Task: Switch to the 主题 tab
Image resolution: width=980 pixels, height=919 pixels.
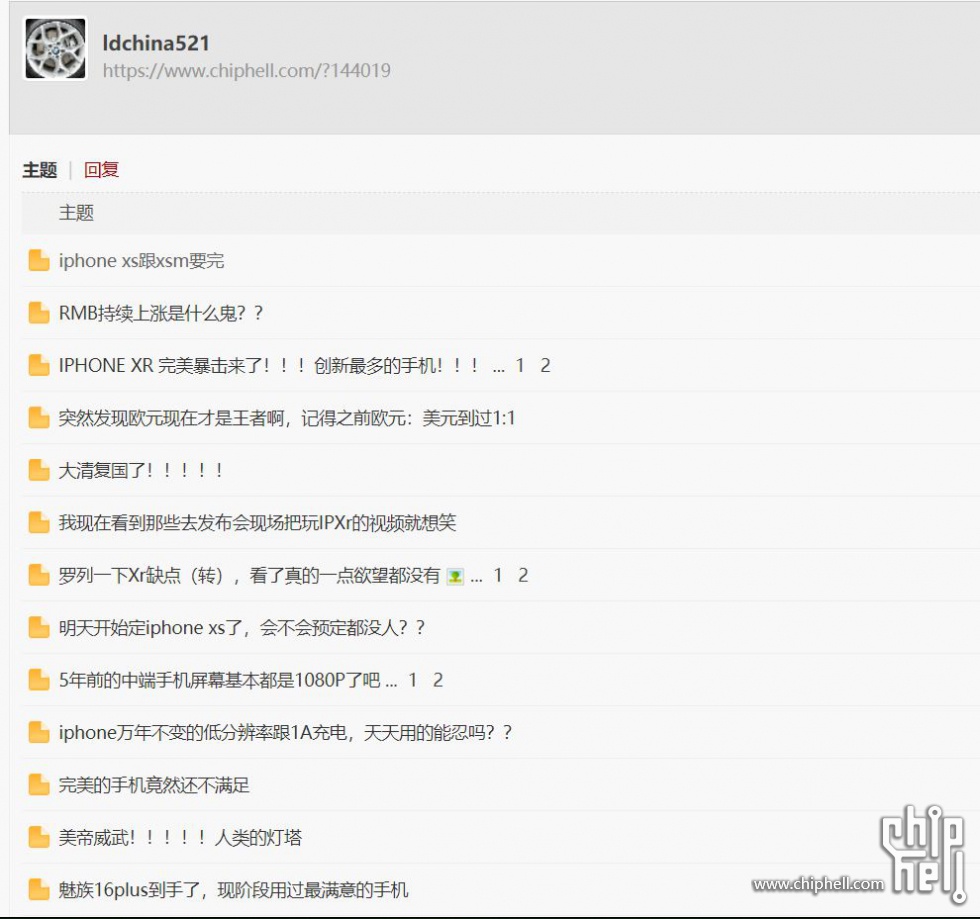Action: click(39, 170)
